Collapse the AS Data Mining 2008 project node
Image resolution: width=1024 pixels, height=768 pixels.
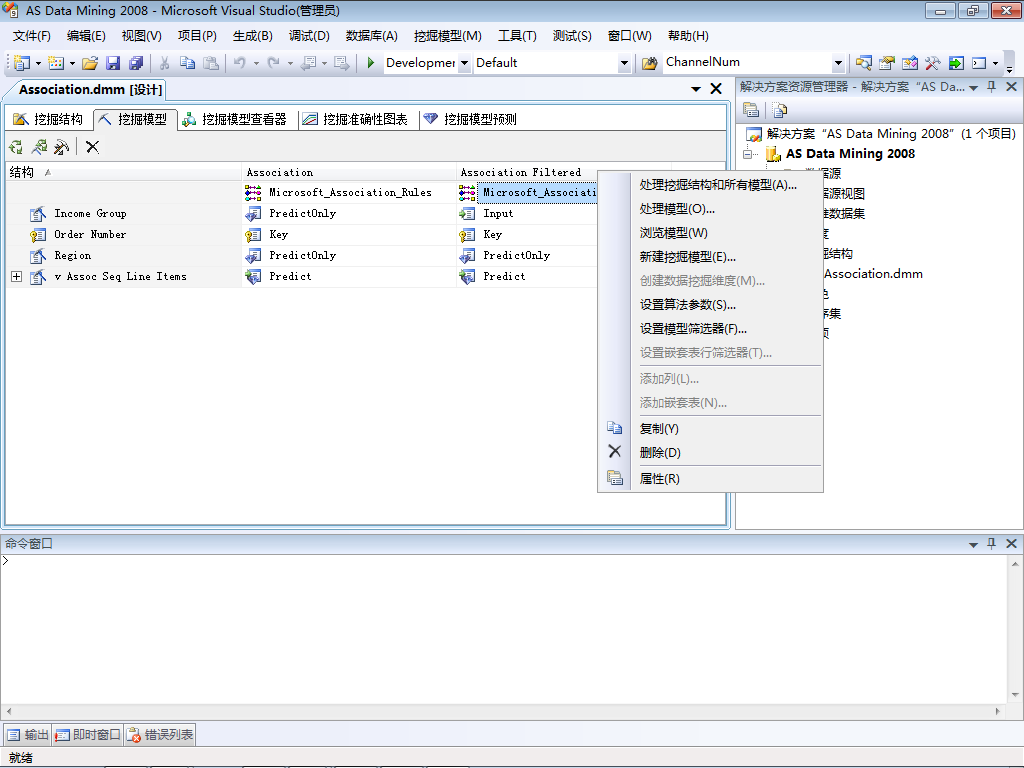(748, 154)
